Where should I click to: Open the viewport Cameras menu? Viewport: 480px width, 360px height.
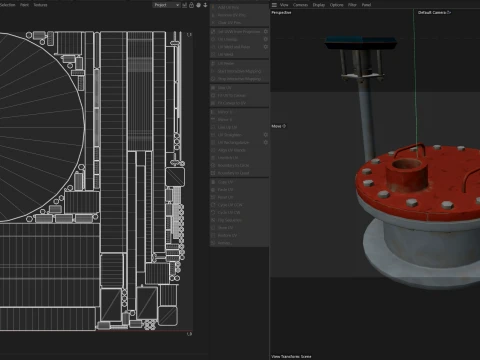(x=300, y=5)
